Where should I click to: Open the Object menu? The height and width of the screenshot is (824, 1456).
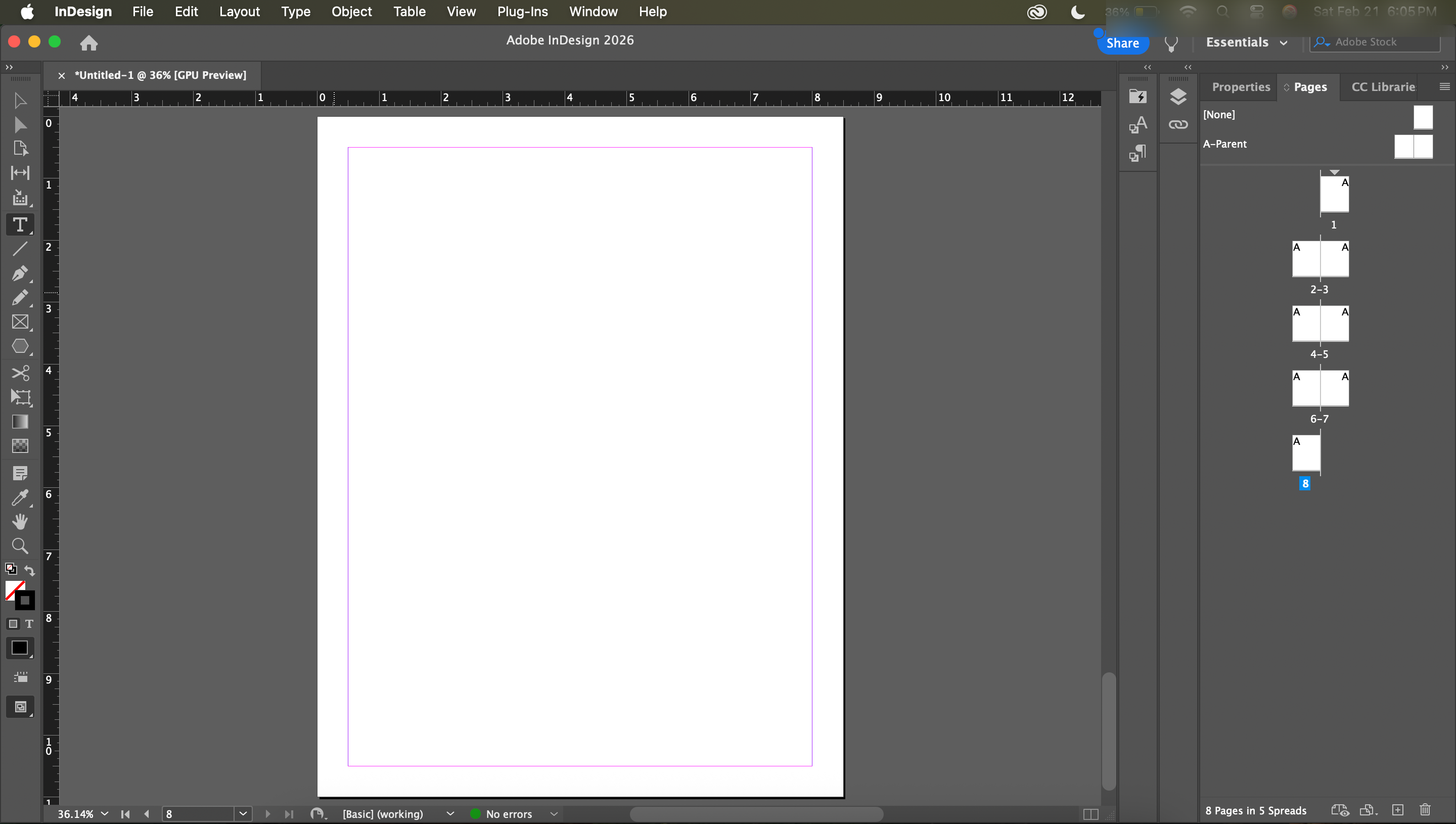pos(351,11)
